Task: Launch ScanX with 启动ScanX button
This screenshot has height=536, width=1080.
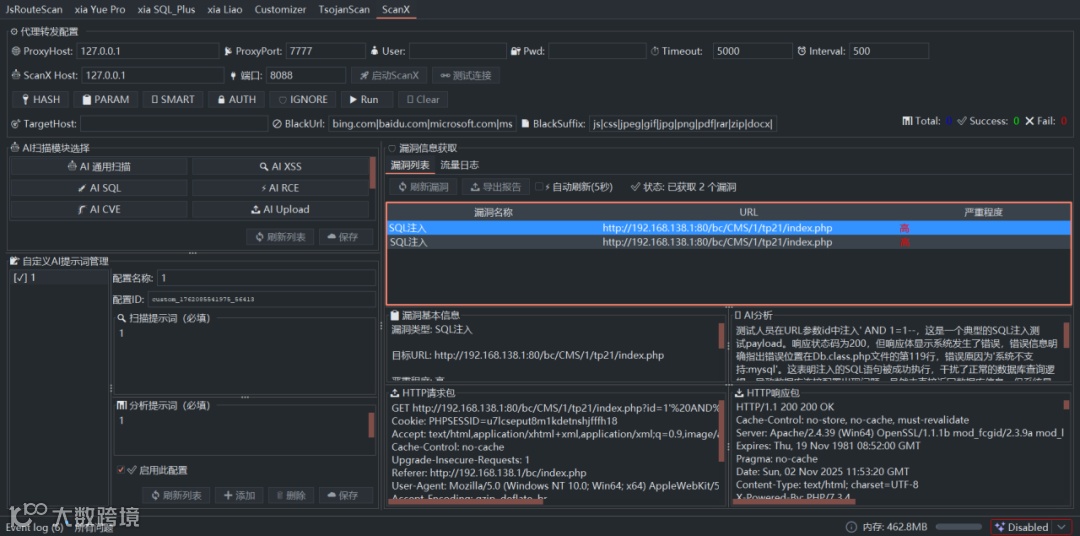Action: (389, 75)
